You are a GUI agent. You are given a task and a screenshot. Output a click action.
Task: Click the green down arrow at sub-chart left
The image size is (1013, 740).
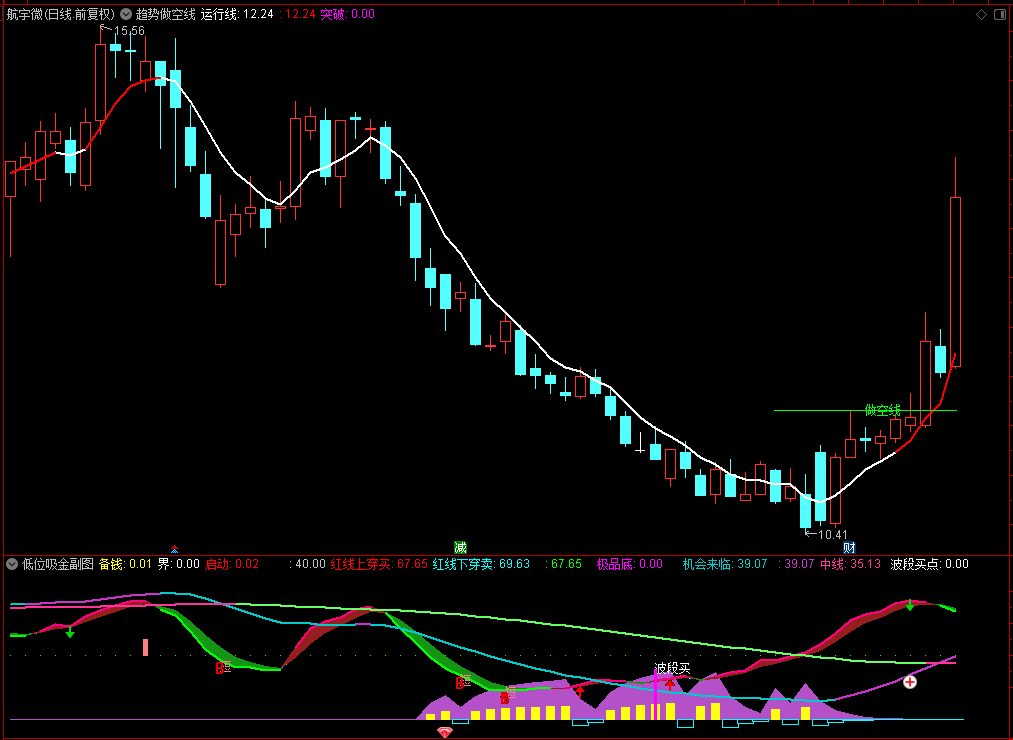[70, 632]
